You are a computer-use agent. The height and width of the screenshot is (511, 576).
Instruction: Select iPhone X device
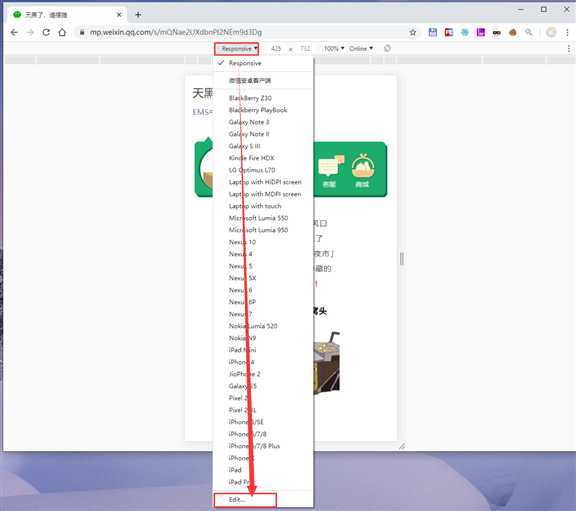263,458
